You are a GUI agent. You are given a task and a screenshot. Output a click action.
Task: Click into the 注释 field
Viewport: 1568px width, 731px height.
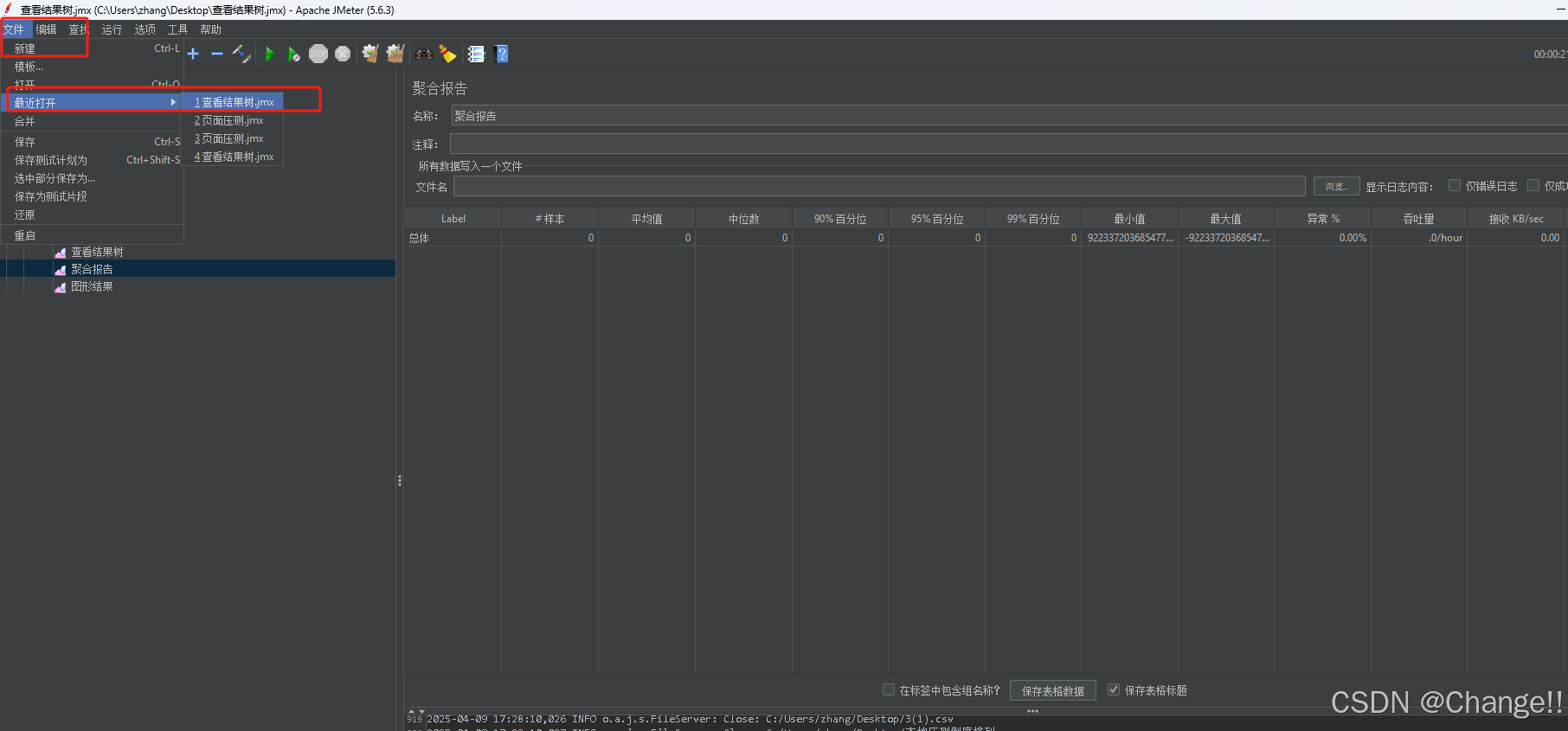tap(1009, 144)
